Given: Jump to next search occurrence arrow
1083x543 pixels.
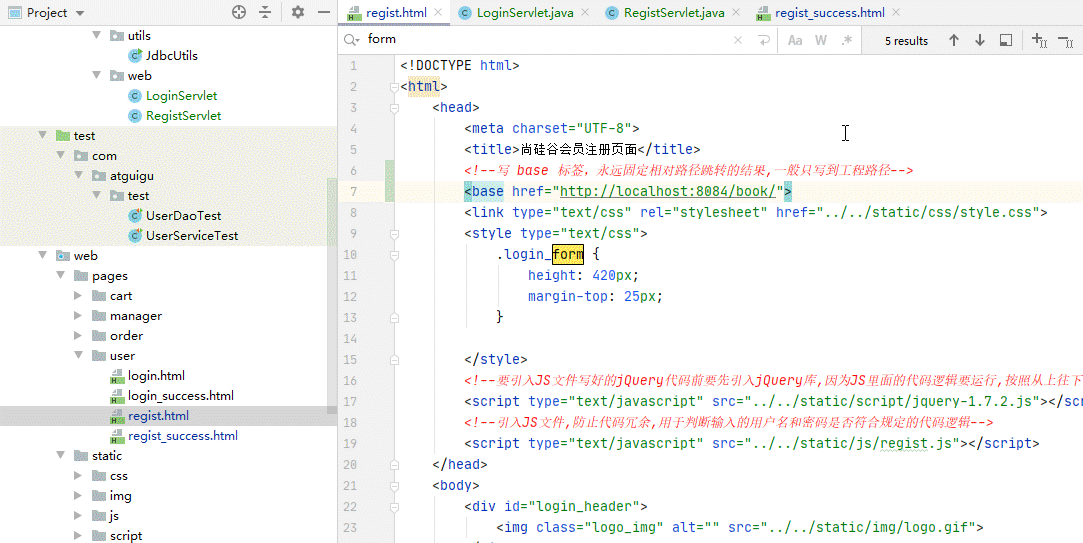Looking at the screenshot, I should [x=979, y=40].
